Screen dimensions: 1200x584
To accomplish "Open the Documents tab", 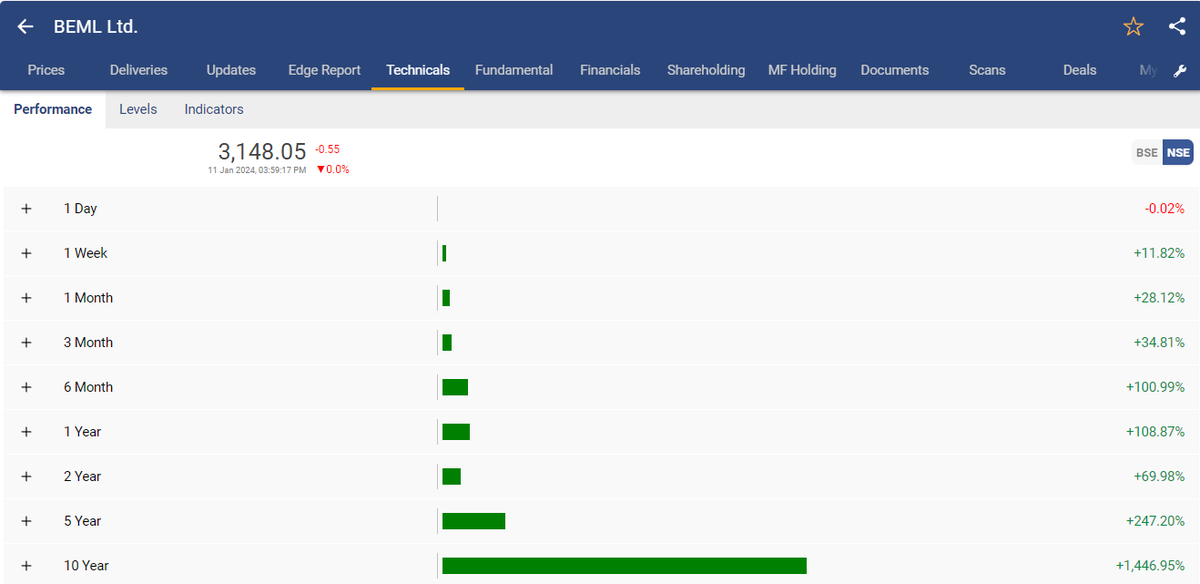I will click(x=895, y=70).
